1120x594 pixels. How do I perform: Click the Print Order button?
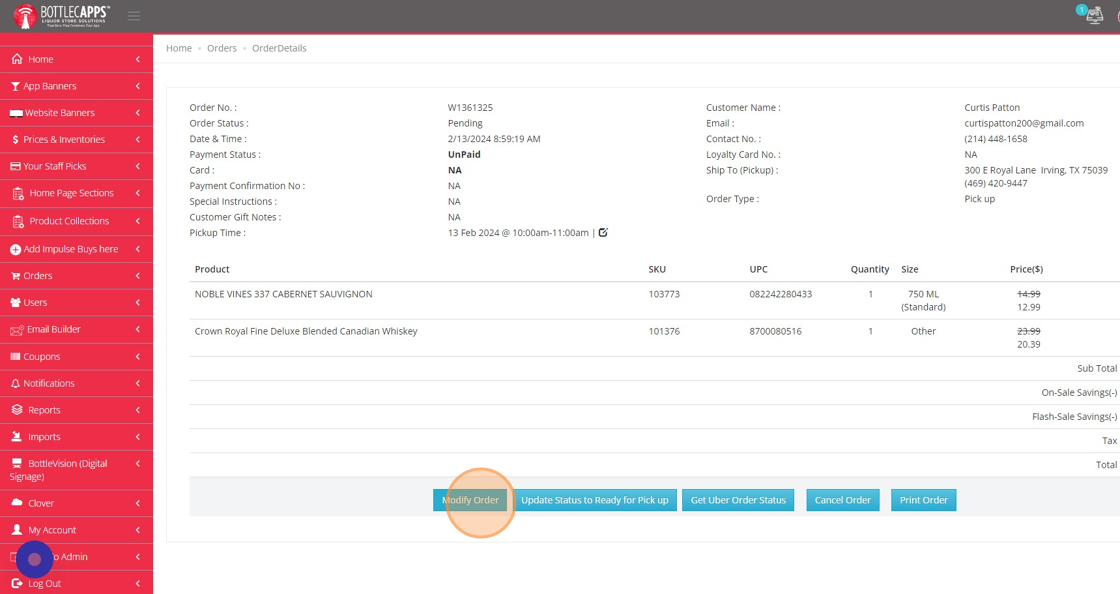[x=924, y=500]
